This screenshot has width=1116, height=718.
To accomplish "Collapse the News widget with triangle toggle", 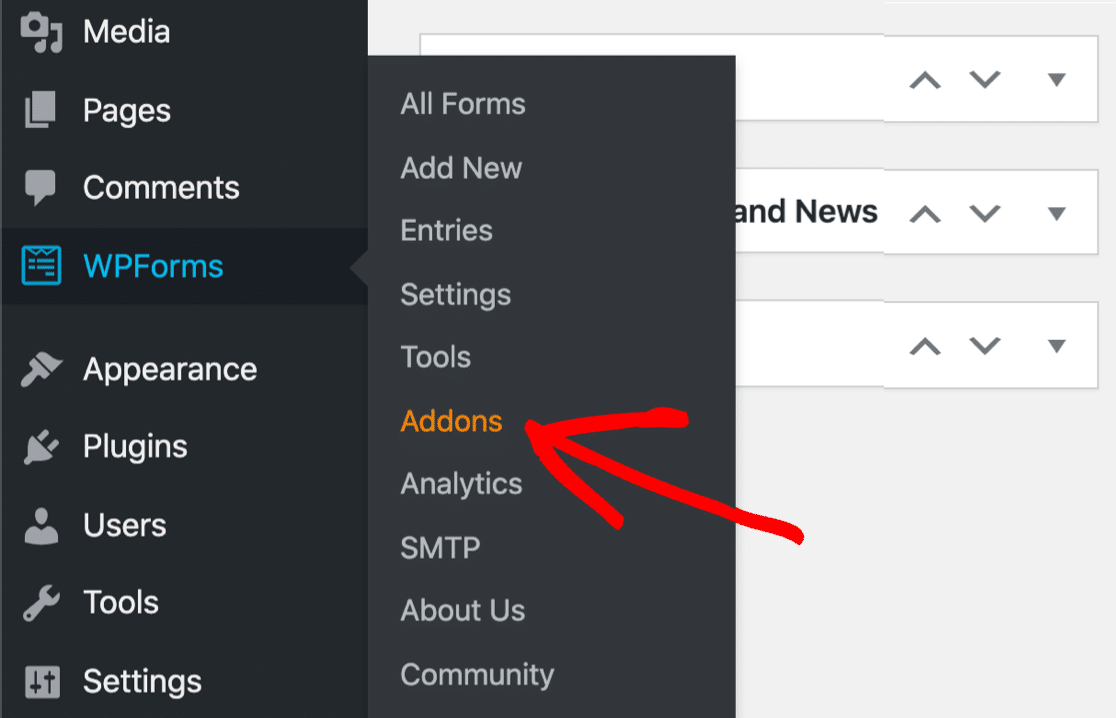I will [1056, 213].
